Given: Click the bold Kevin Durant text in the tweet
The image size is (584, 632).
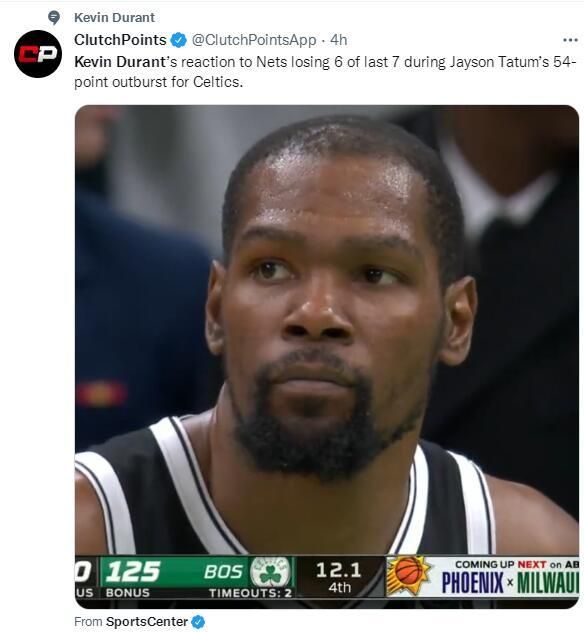Looking at the screenshot, I should tap(120, 62).
